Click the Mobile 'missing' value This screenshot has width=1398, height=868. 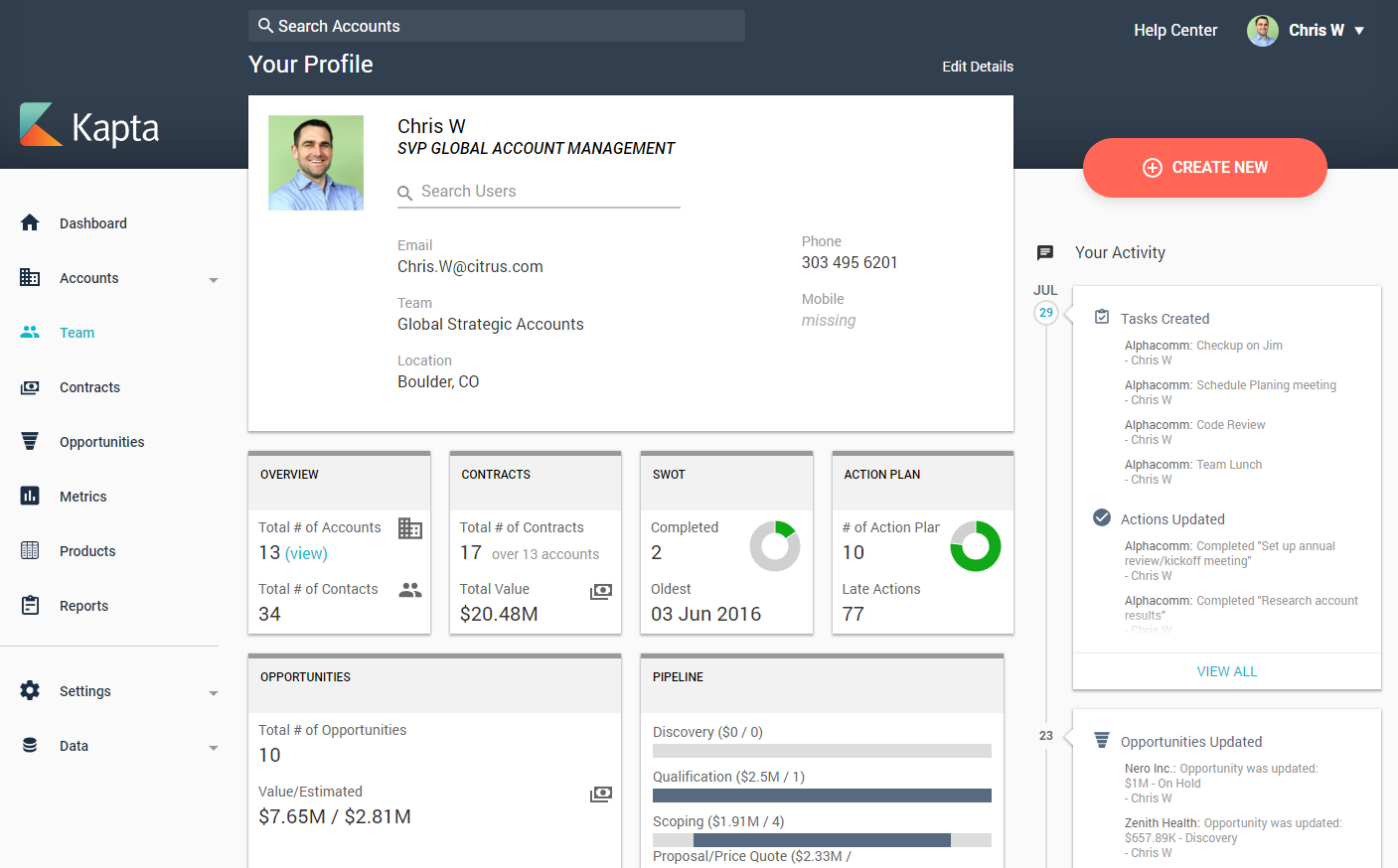coord(829,321)
